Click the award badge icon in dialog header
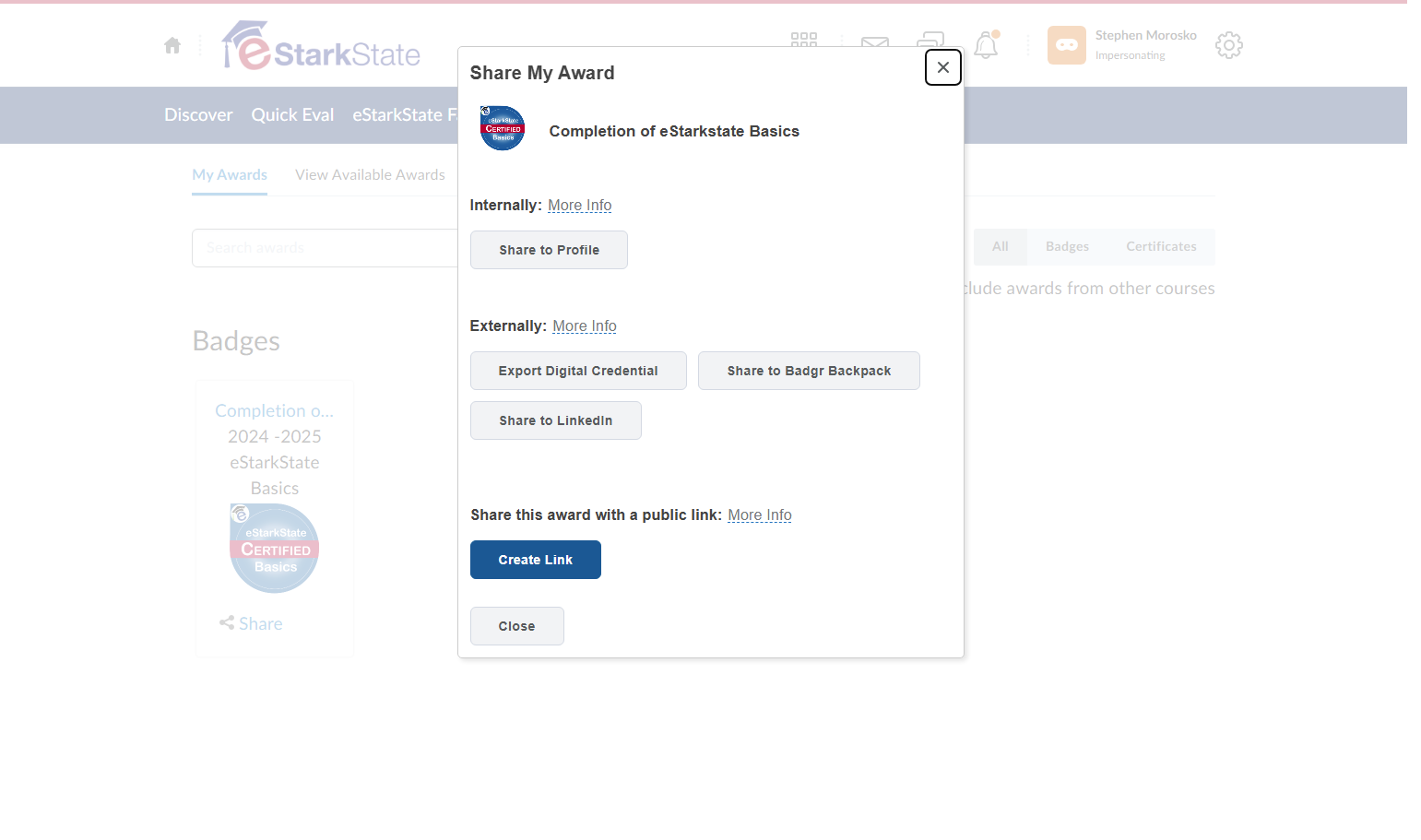 pyautogui.click(x=503, y=128)
